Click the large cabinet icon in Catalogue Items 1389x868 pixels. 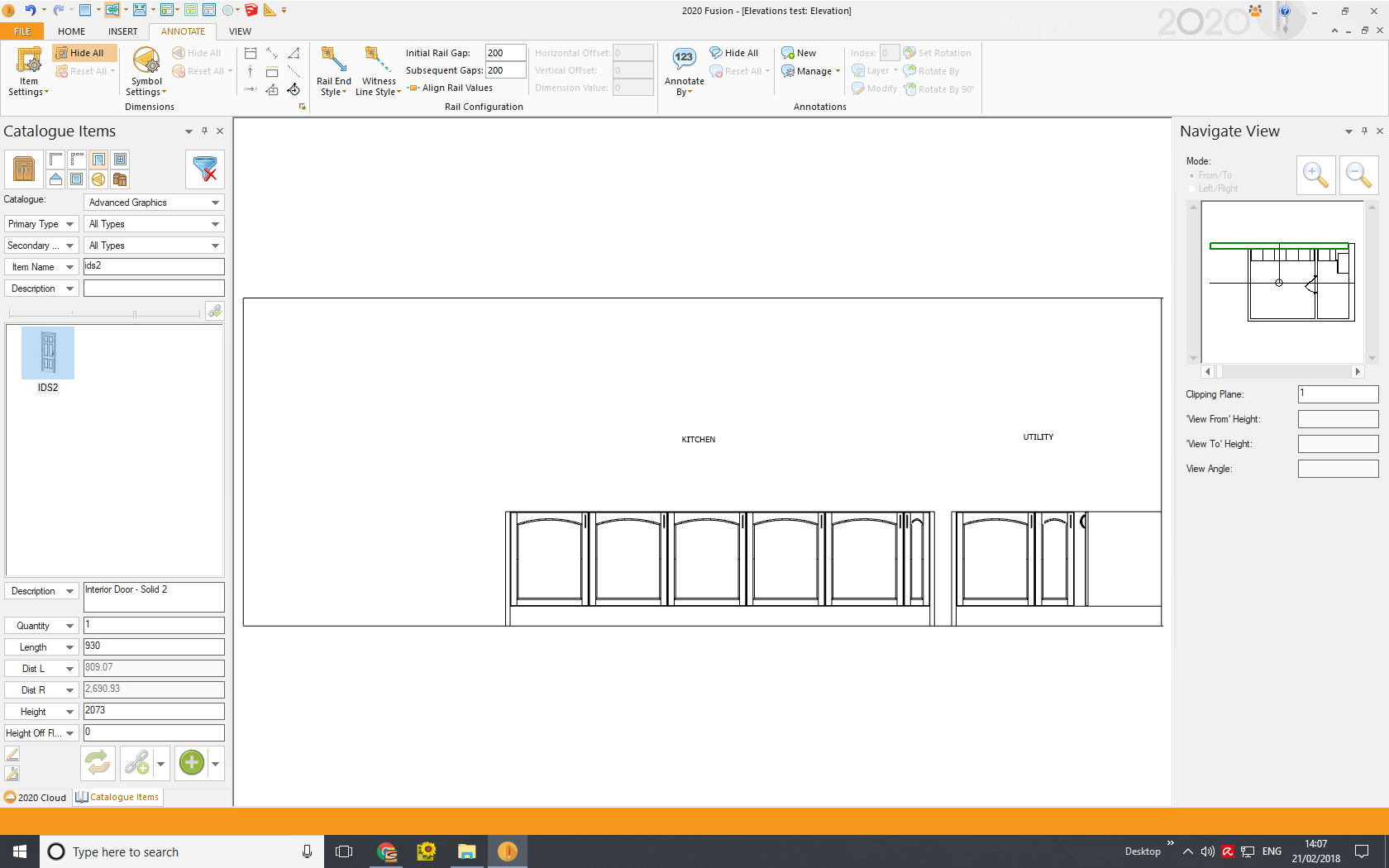[24, 169]
